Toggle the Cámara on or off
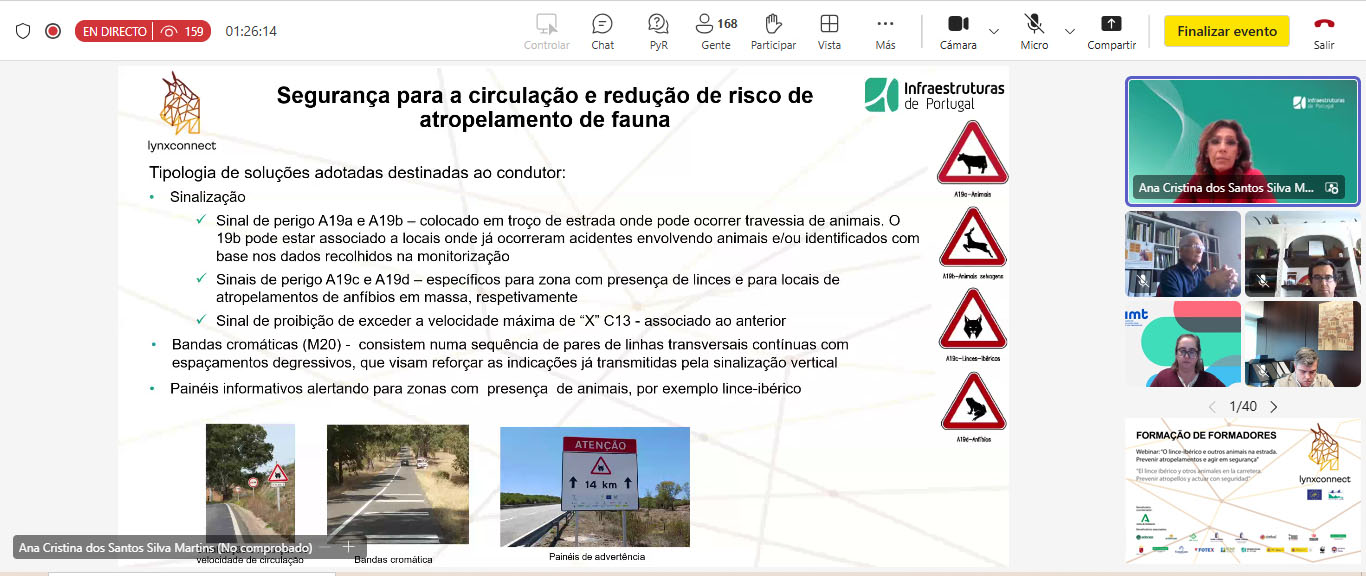Screen dimensions: 1366x576 958,31
